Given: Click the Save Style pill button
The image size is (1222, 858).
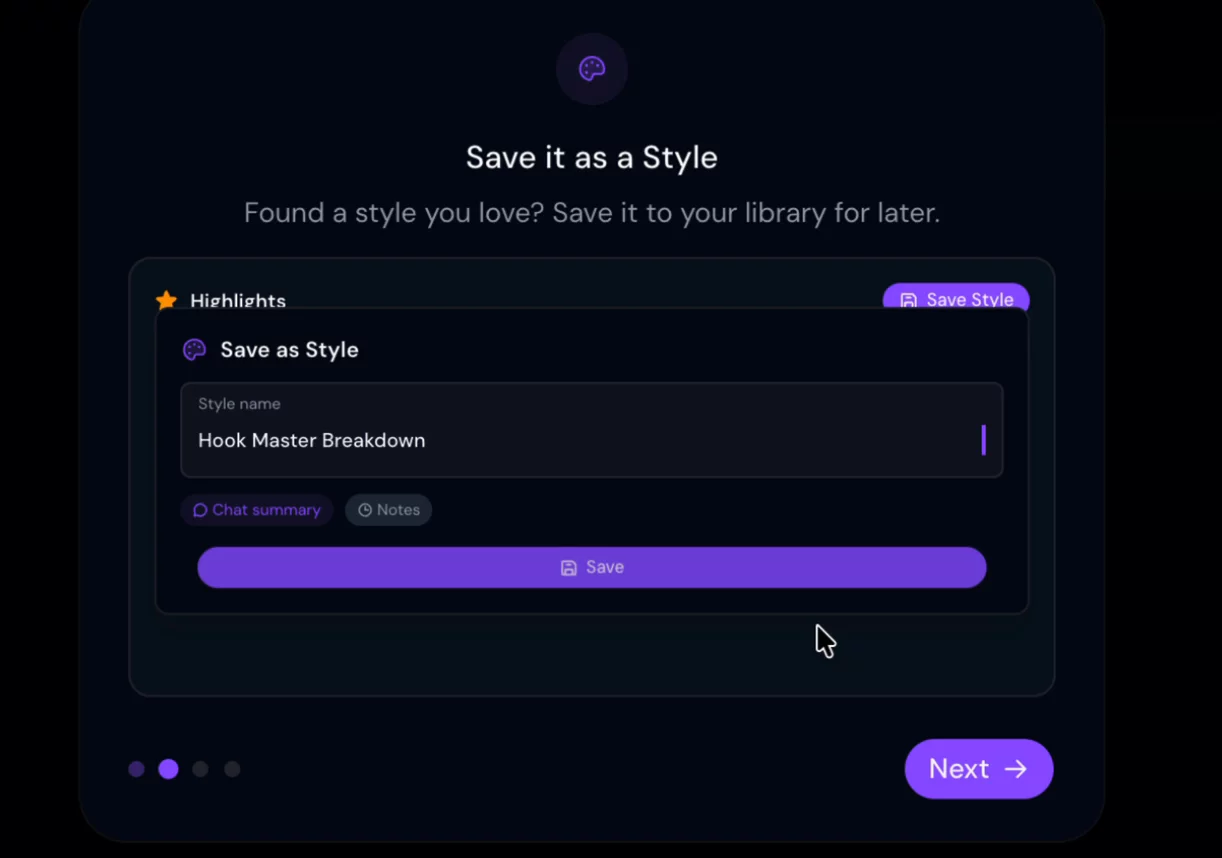Looking at the screenshot, I should pos(955,299).
